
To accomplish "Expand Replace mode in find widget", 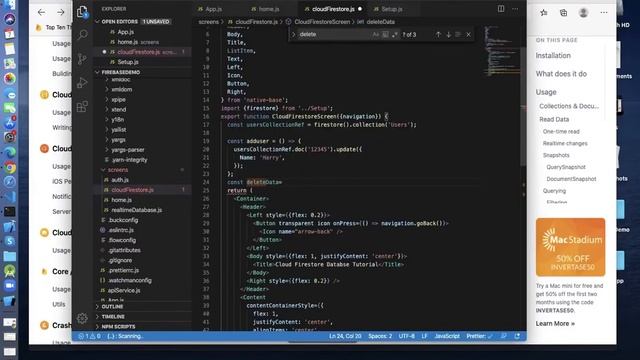I will coord(293,35).
